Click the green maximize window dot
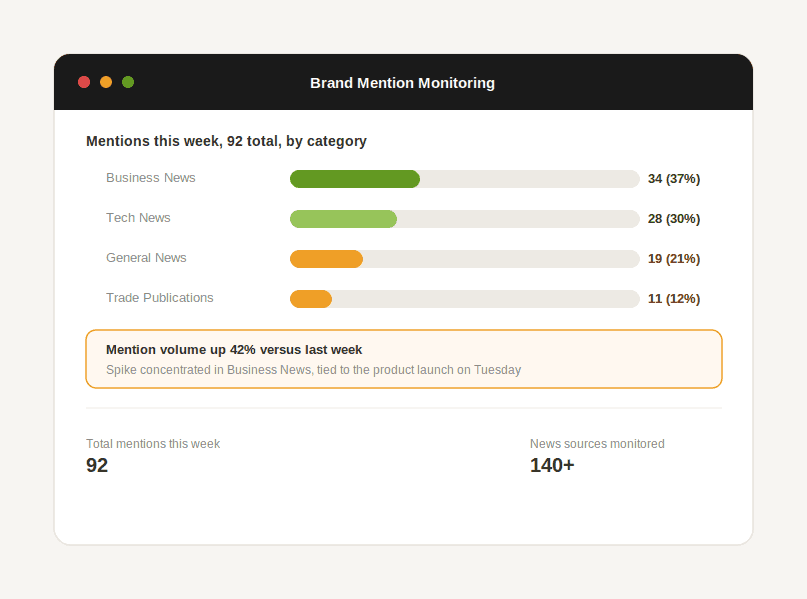Screen dimensions: 807x599 [128, 82]
